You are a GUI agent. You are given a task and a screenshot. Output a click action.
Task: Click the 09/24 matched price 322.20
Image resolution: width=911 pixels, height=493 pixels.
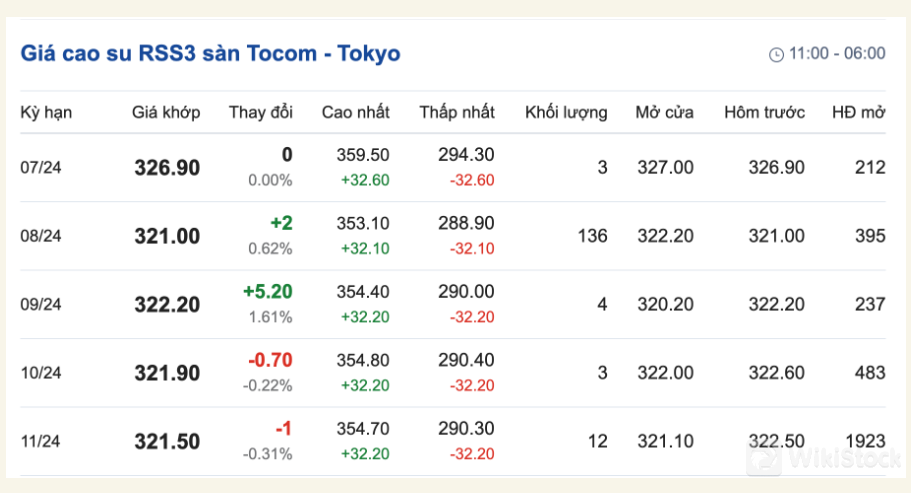[167, 305]
